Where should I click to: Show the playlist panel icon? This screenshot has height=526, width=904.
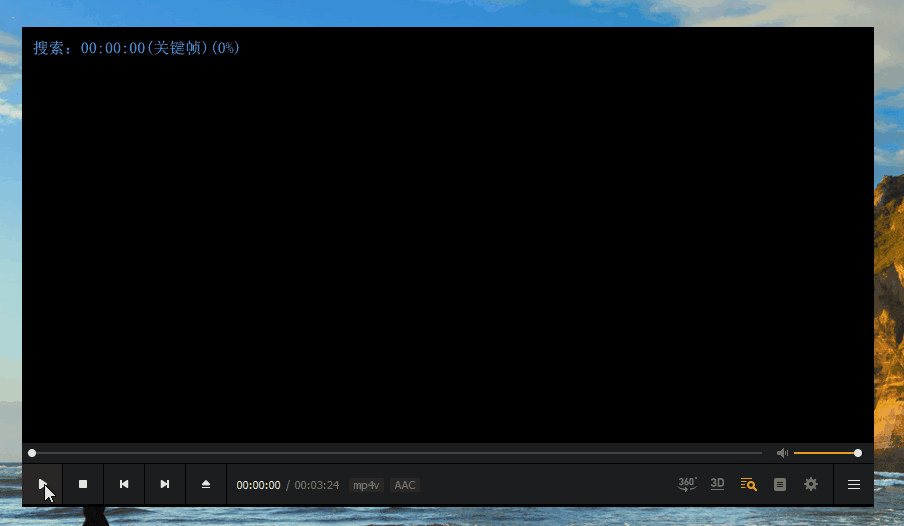point(779,484)
